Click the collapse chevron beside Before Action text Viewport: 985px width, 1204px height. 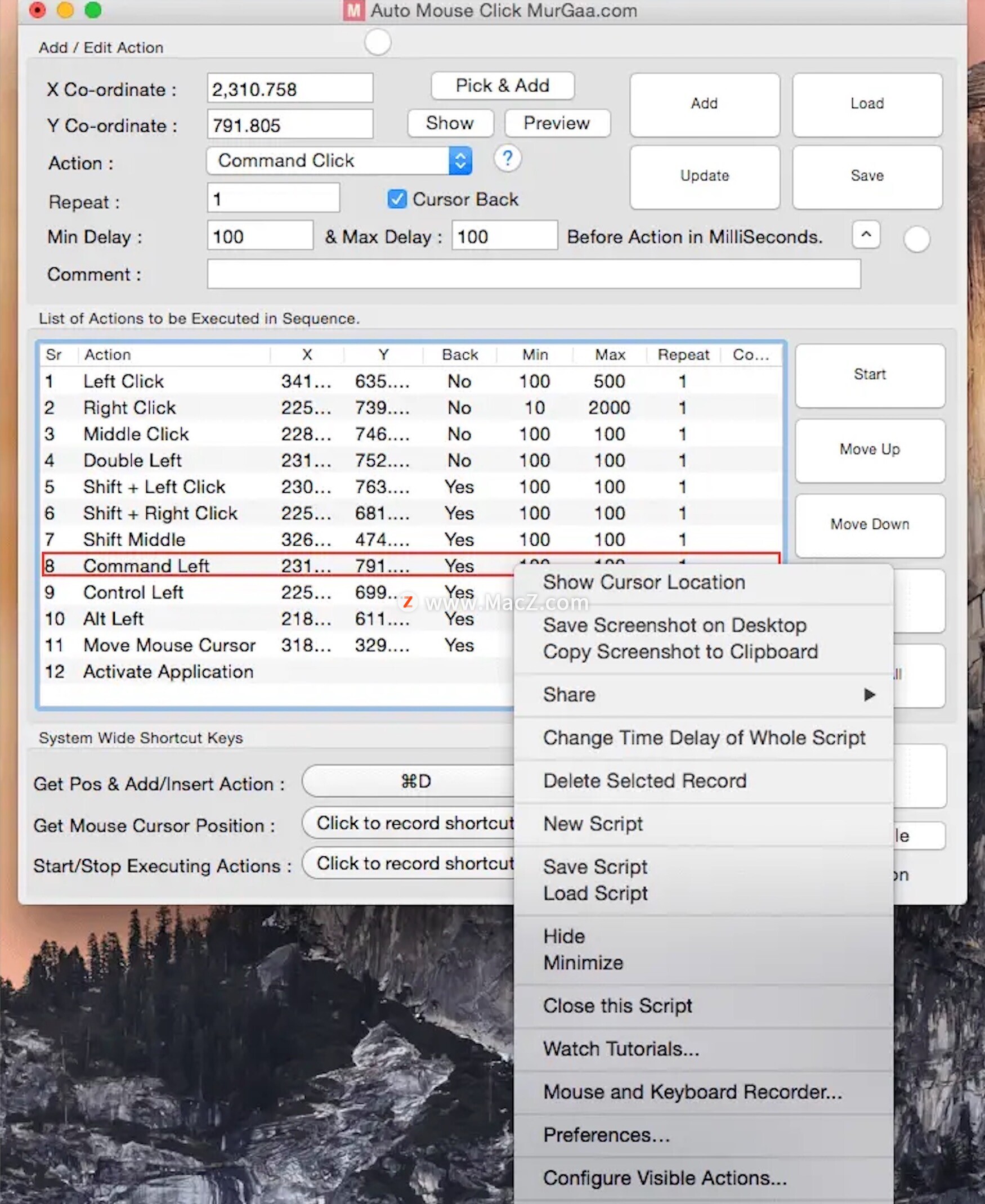866,234
